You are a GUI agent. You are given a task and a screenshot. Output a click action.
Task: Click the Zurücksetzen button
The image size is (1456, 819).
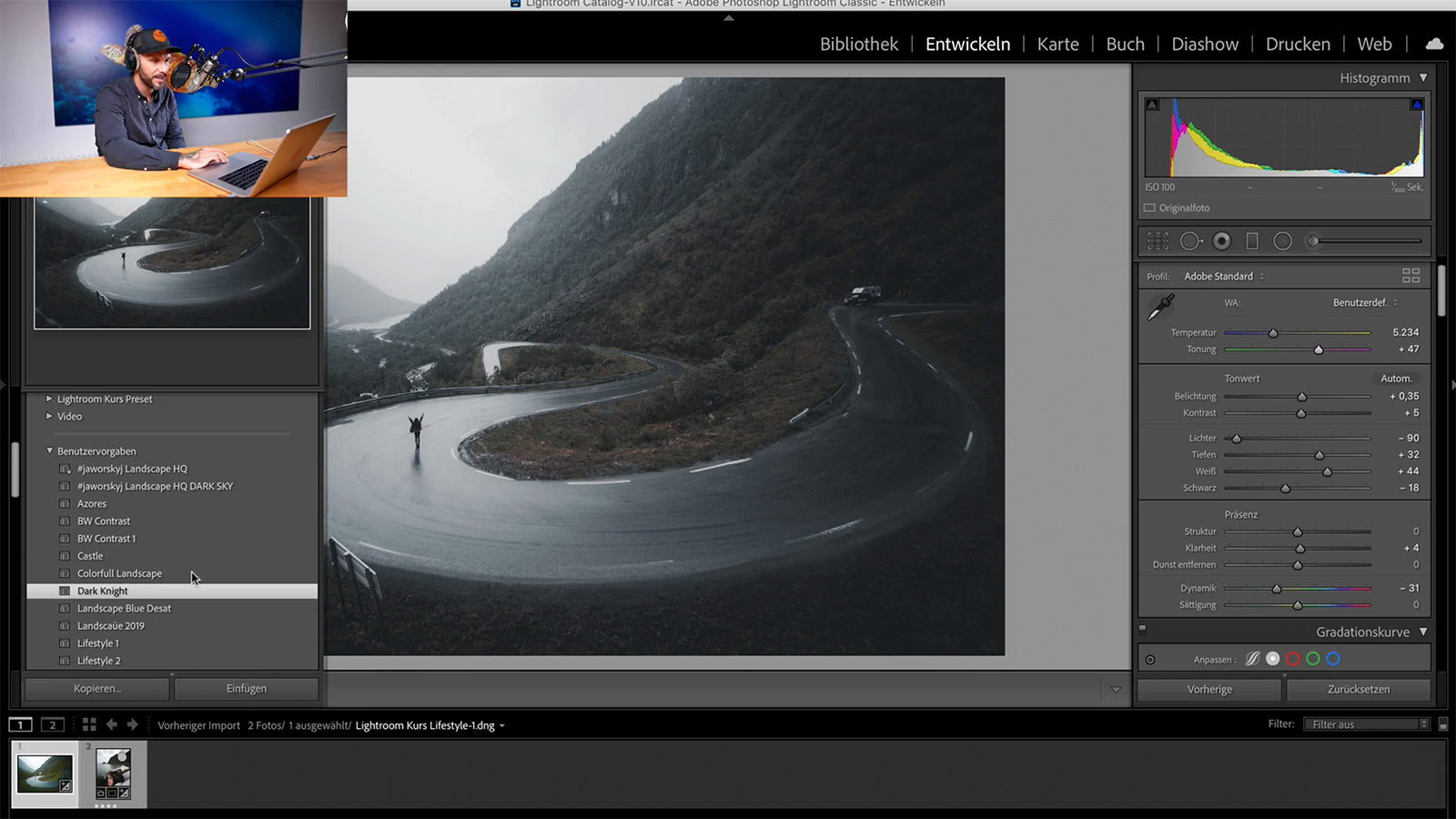tap(1359, 690)
